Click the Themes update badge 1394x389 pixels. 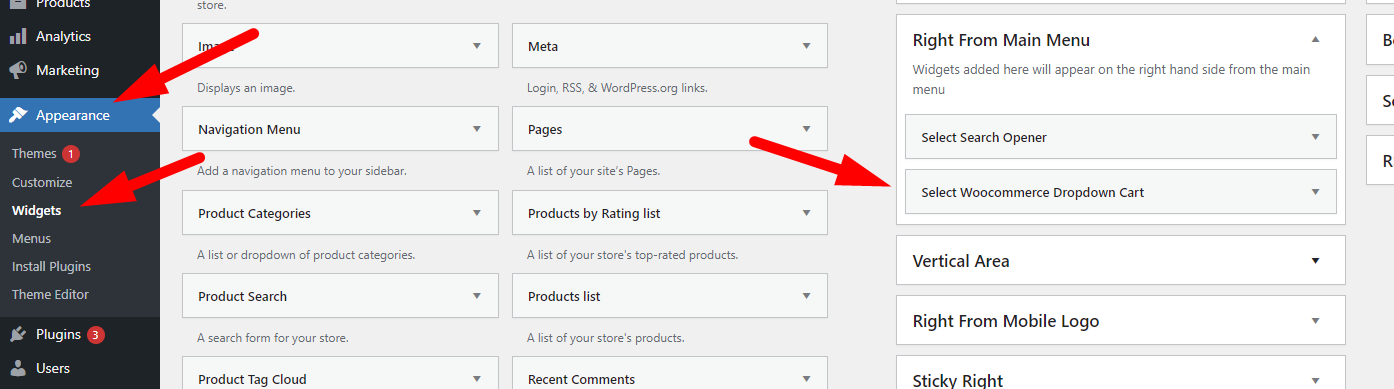(x=71, y=154)
